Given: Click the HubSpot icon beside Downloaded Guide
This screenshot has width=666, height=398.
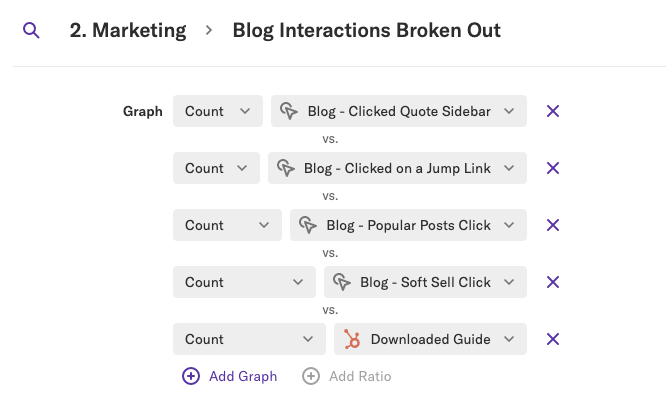Looking at the screenshot, I should tap(352, 339).
